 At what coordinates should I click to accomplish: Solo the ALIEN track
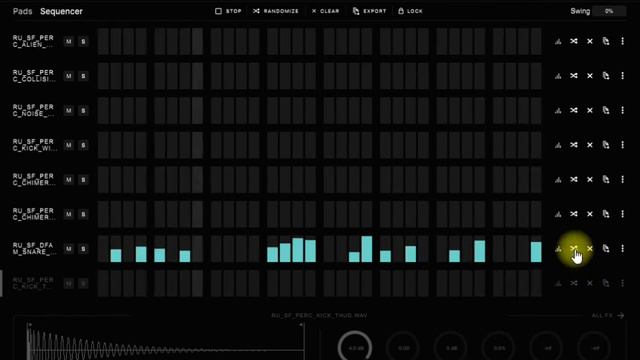point(83,42)
